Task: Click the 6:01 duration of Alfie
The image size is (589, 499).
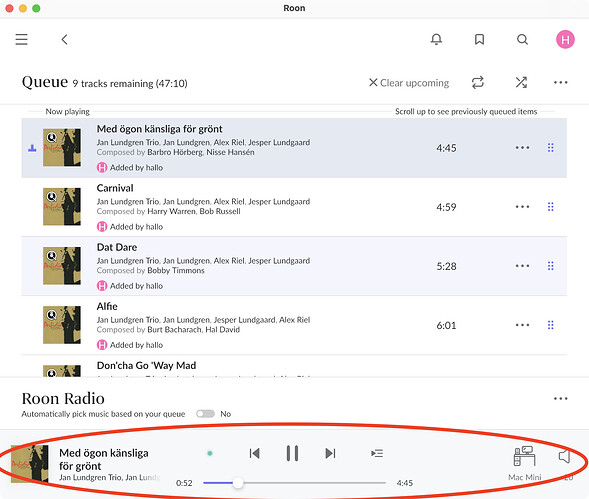Action: (x=446, y=325)
